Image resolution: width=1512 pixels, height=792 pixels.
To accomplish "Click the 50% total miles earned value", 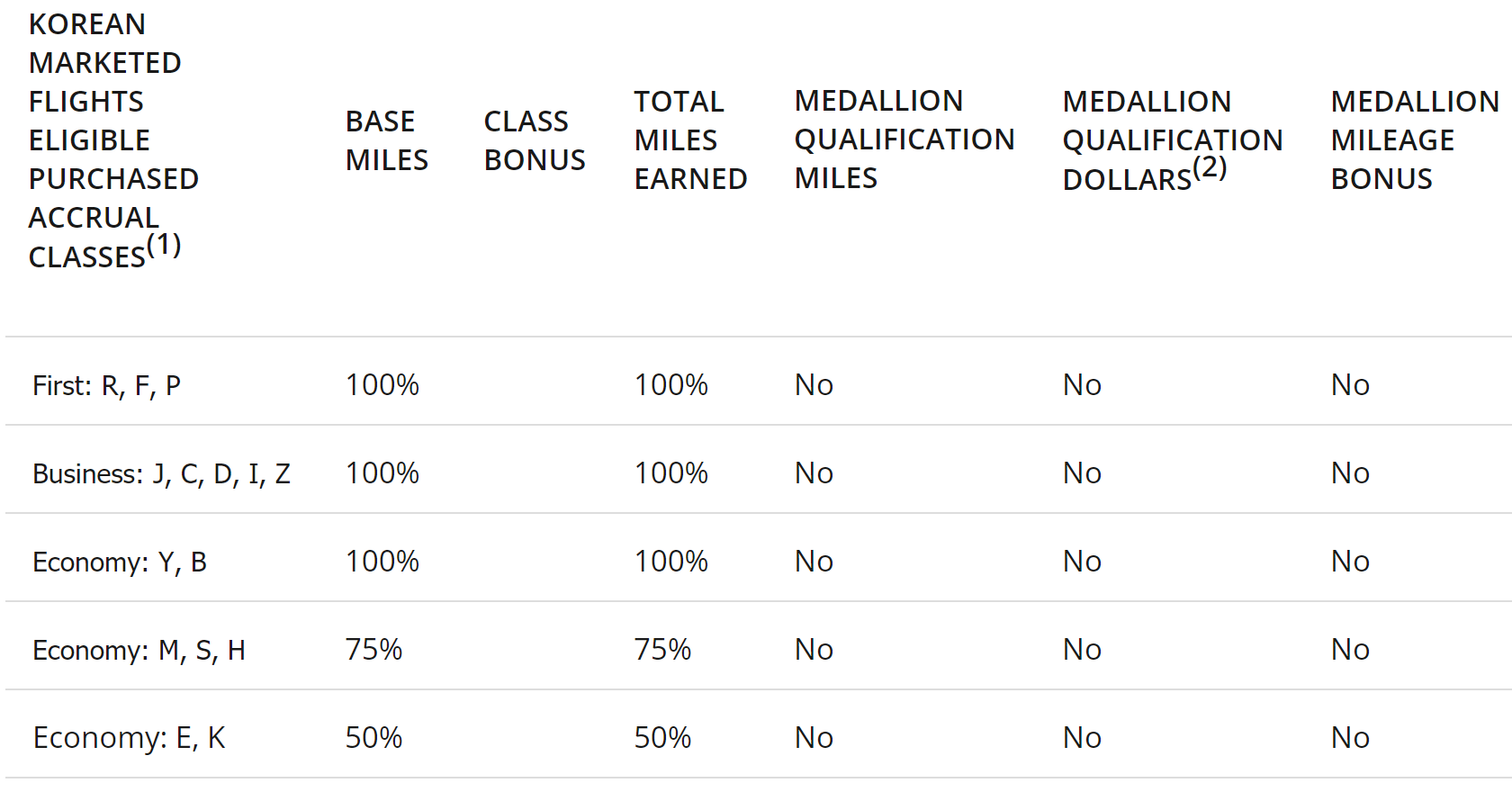I will (x=662, y=738).
